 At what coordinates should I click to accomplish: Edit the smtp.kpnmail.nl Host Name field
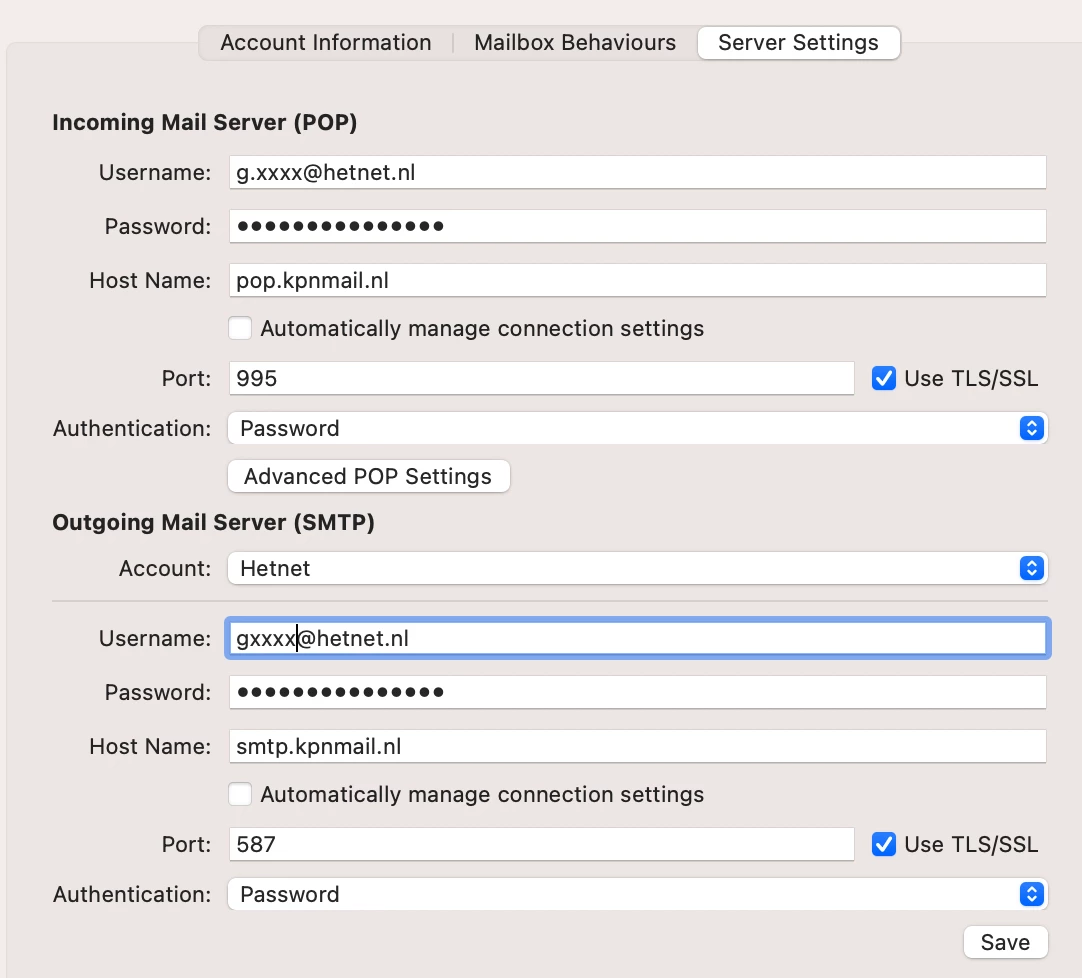click(637, 746)
